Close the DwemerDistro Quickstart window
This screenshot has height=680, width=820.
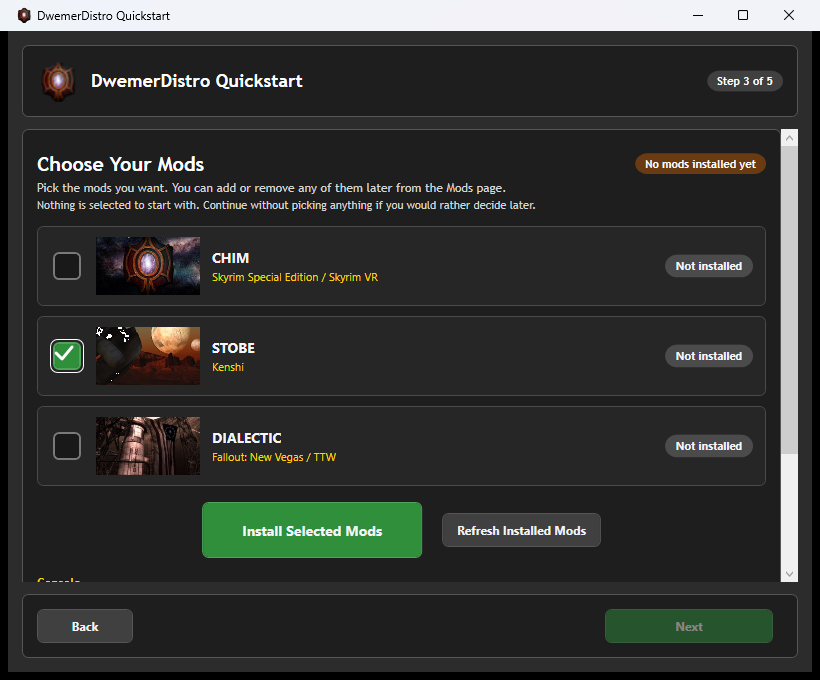coord(789,15)
